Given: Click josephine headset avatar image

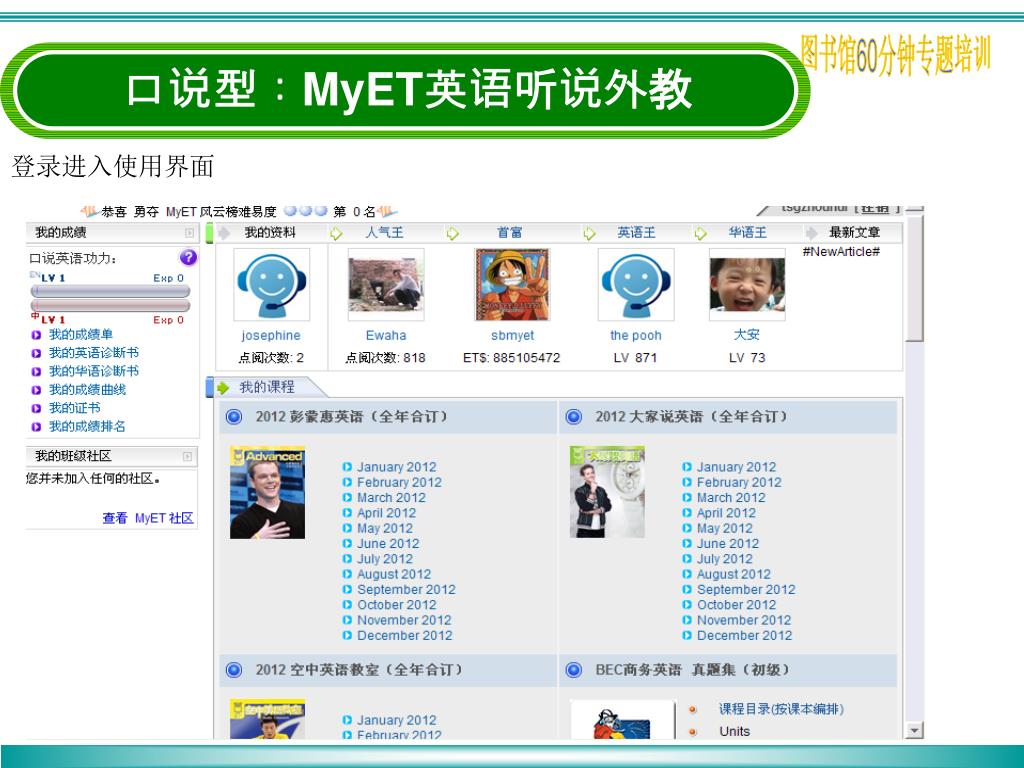Looking at the screenshot, I should point(272,284).
